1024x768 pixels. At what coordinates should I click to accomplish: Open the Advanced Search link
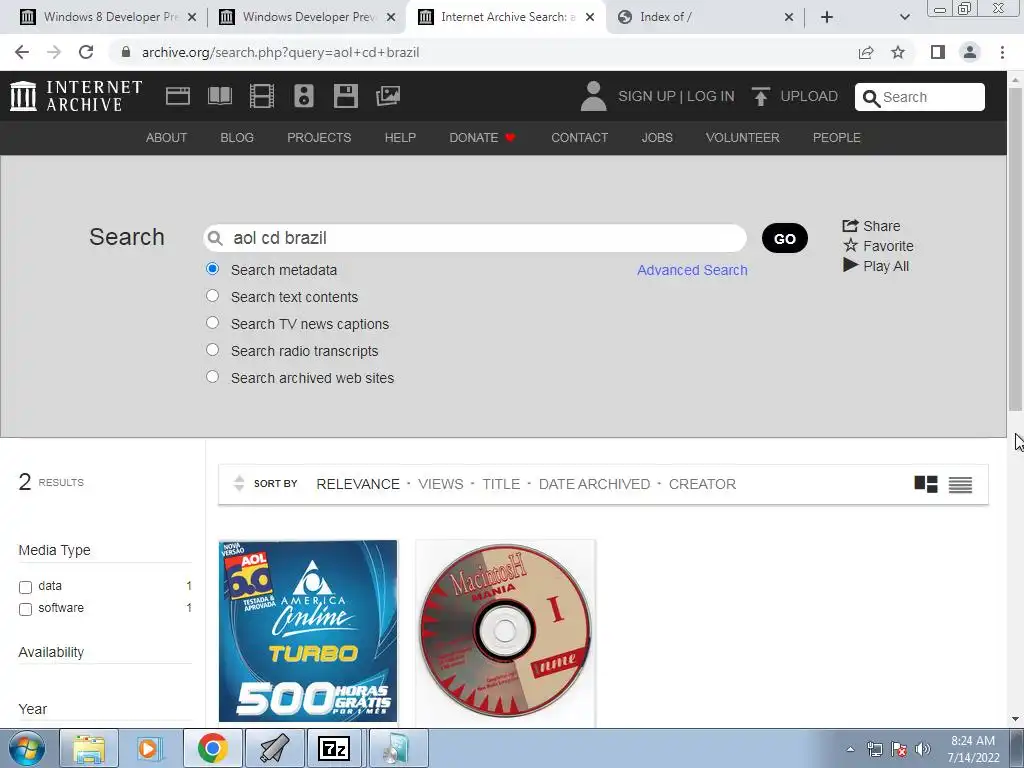tap(692, 270)
